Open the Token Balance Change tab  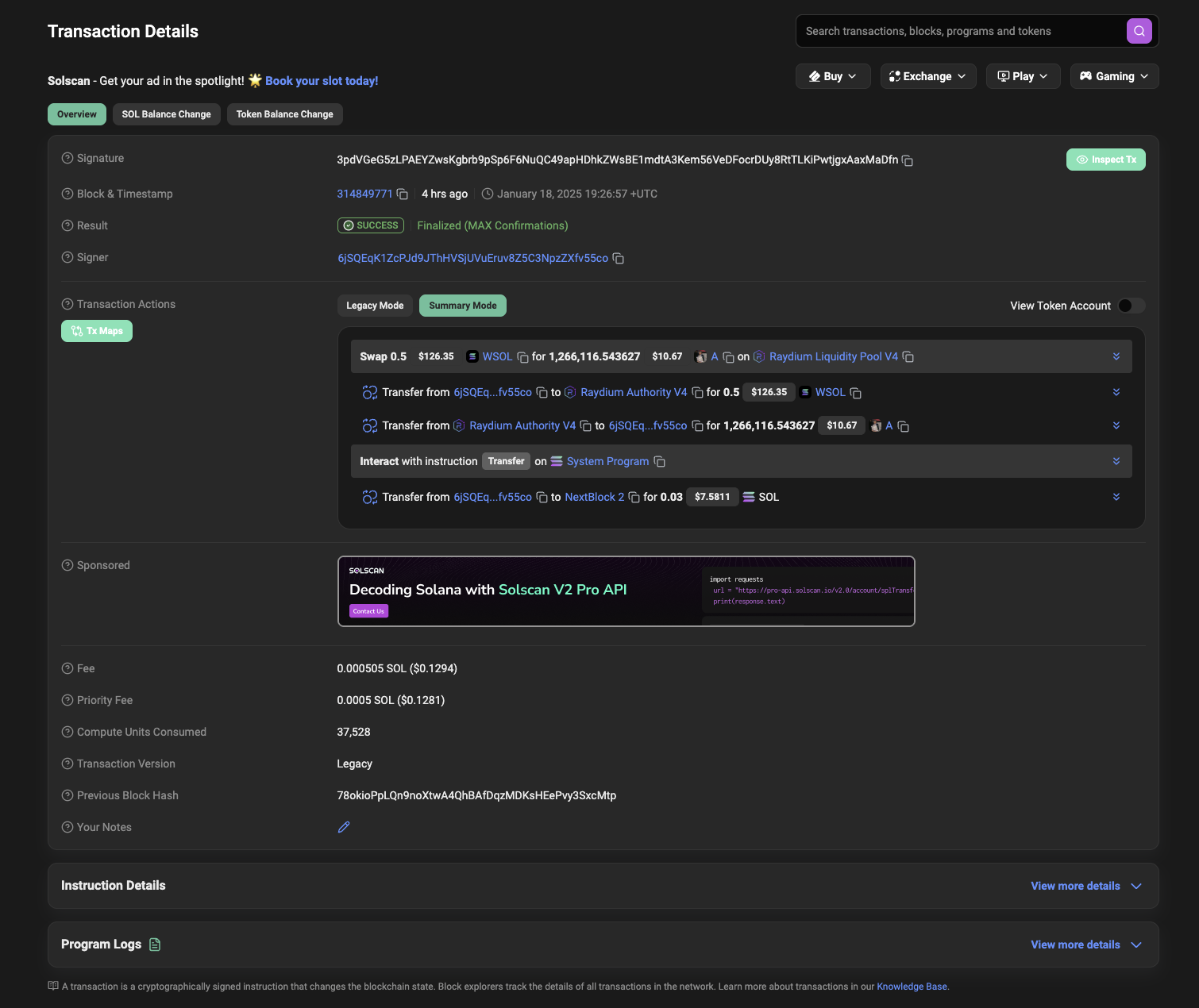284,114
